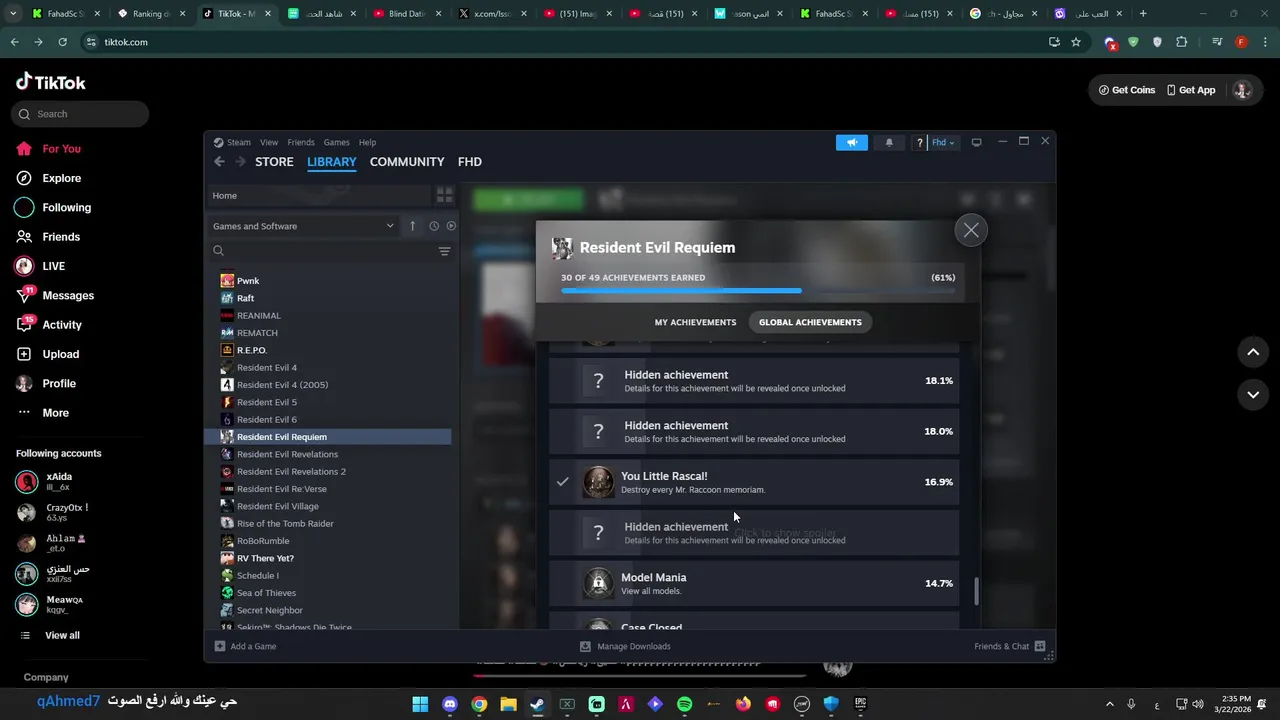Click sort order up arrow in library
This screenshot has width=1280, height=720.
(412, 226)
